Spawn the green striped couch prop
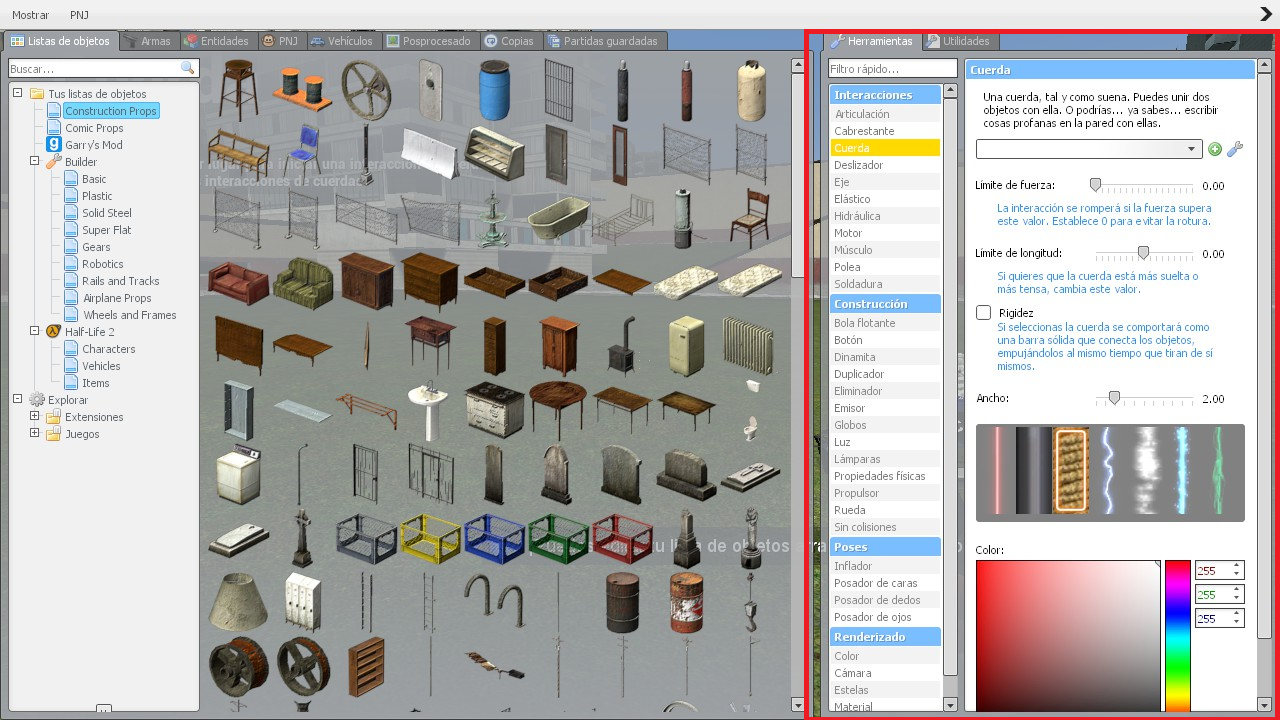 tap(302, 279)
